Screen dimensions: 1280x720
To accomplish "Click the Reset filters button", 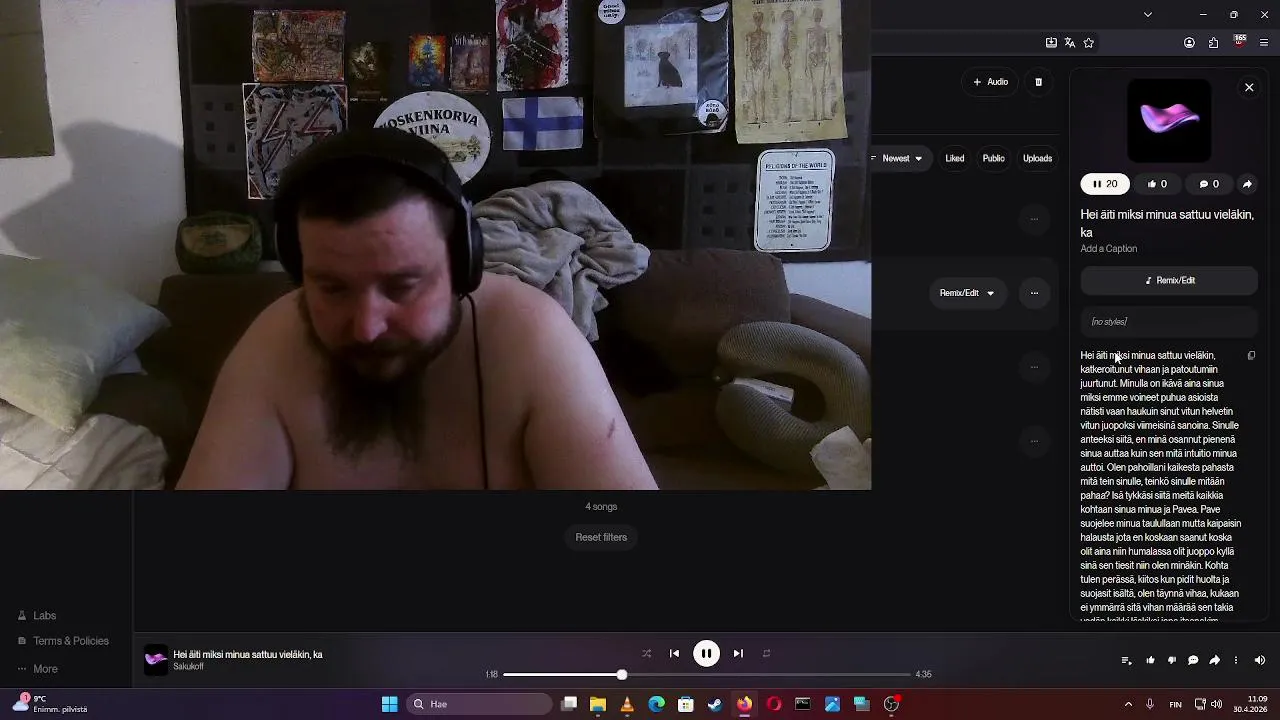I will pos(601,538).
